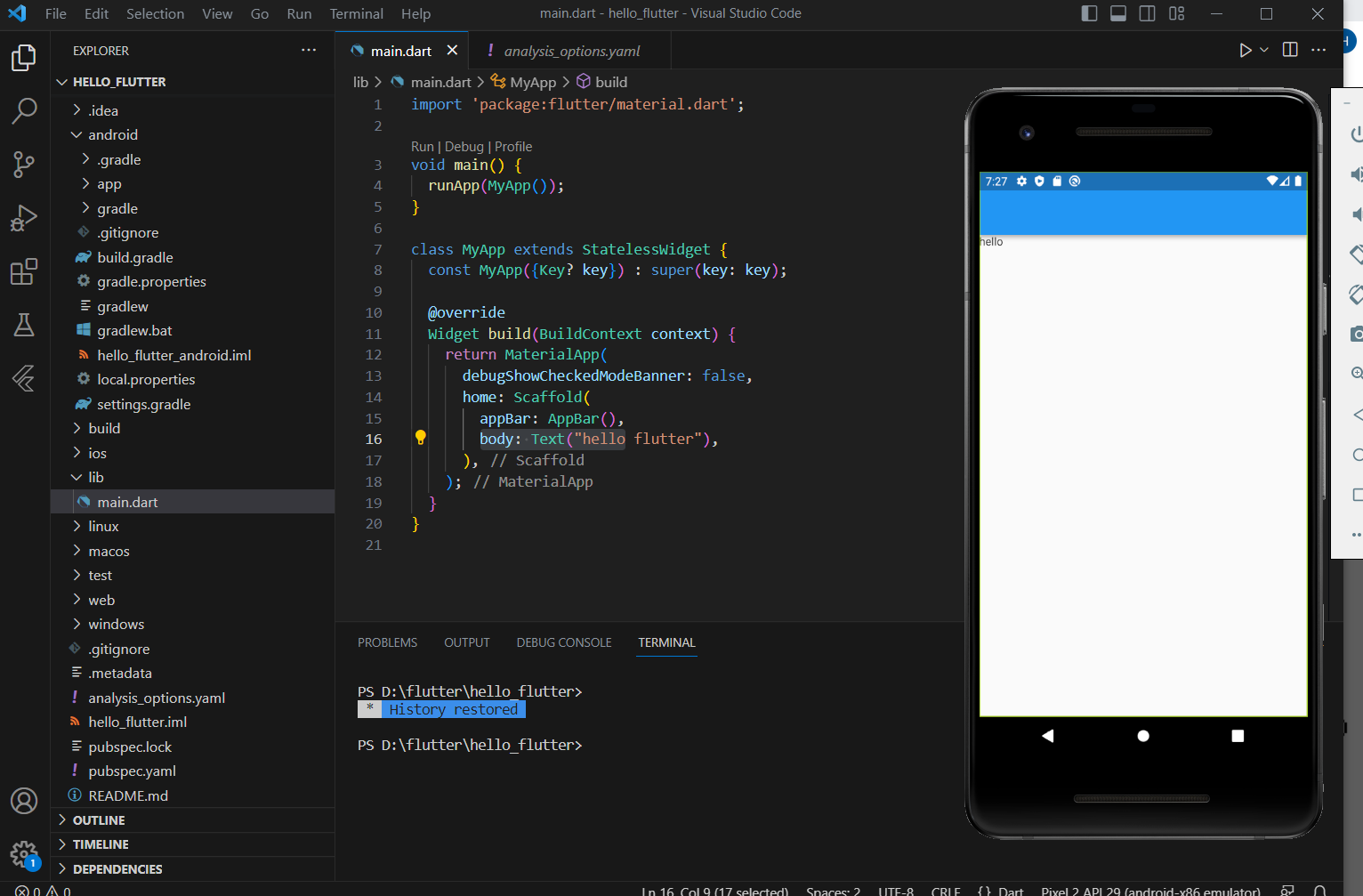Toggle the bottom panel layout
1363x896 pixels.
tap(1118, 13)
